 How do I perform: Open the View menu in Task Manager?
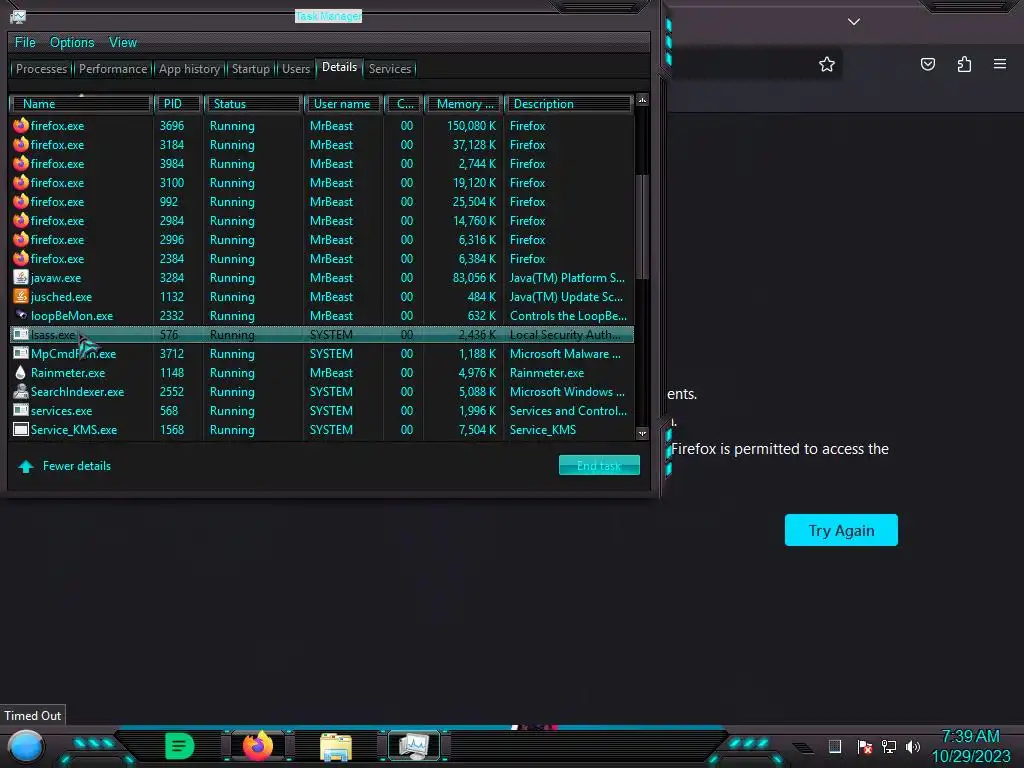[123, 42]
